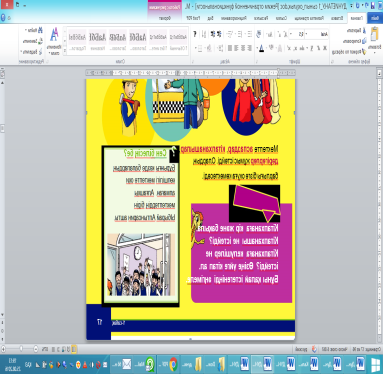Screen dimensions: 383x374
Task: Click the font color A icon
Action: (261, 49)
